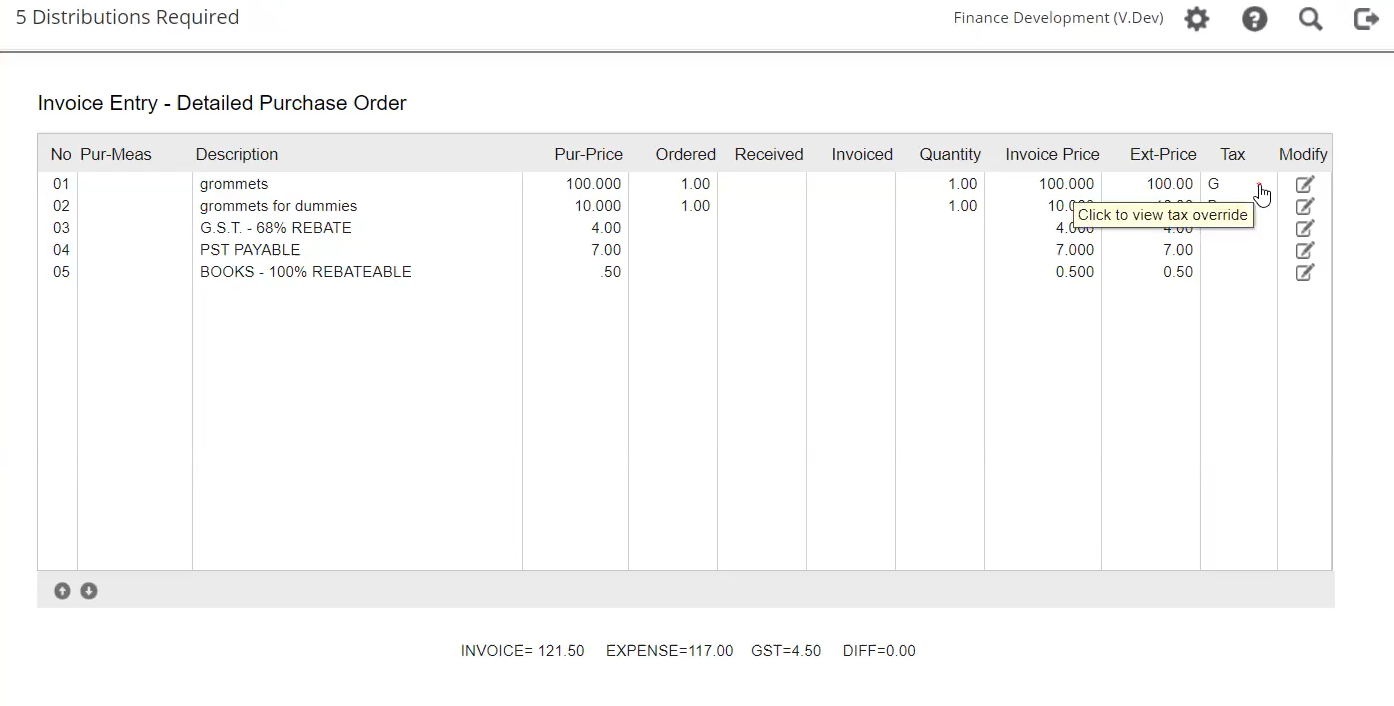
Task: Click the Finance Development (V.Dev) label
Action: click(1057, 18)
